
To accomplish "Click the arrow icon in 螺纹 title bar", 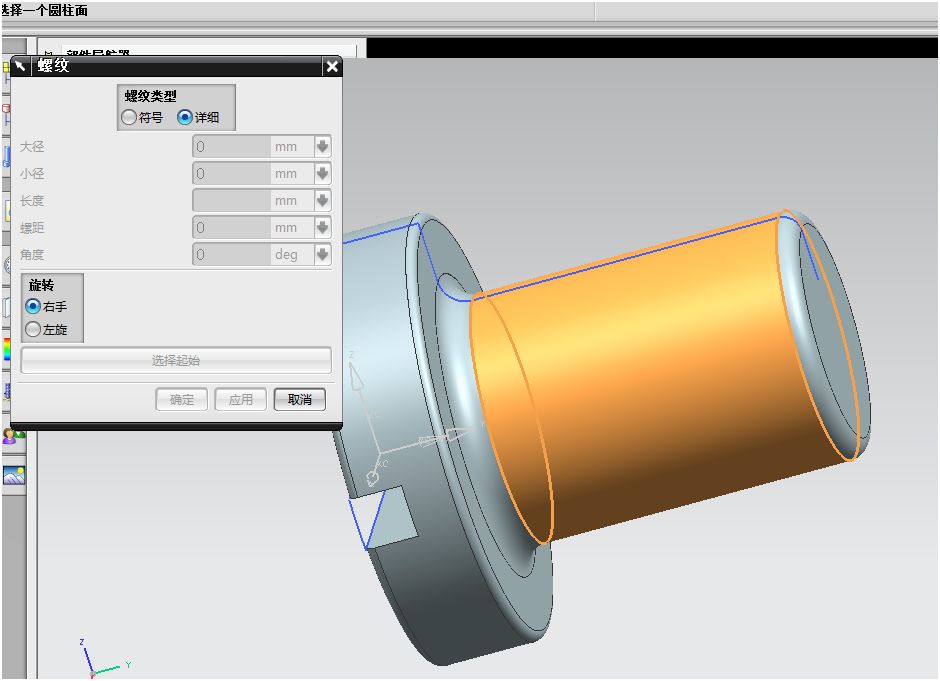I will pos(20,66).
